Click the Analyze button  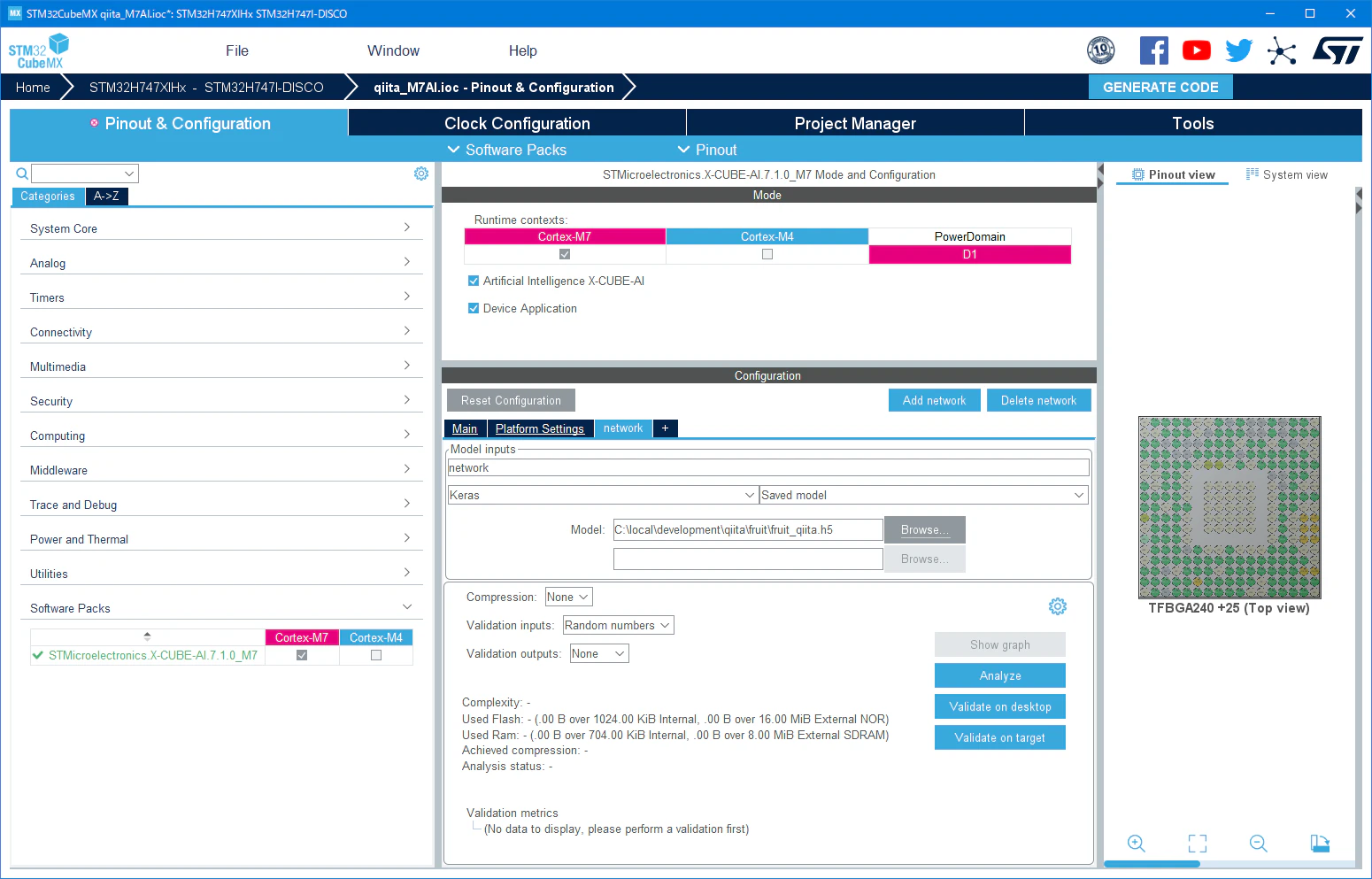pos(1000,675)
